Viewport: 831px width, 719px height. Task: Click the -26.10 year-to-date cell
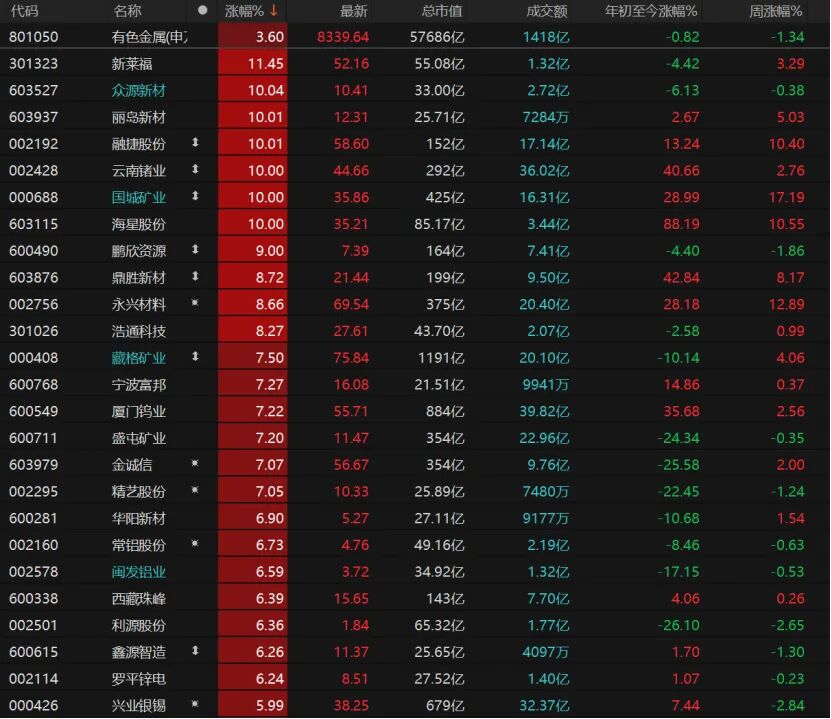pos(678,626)
